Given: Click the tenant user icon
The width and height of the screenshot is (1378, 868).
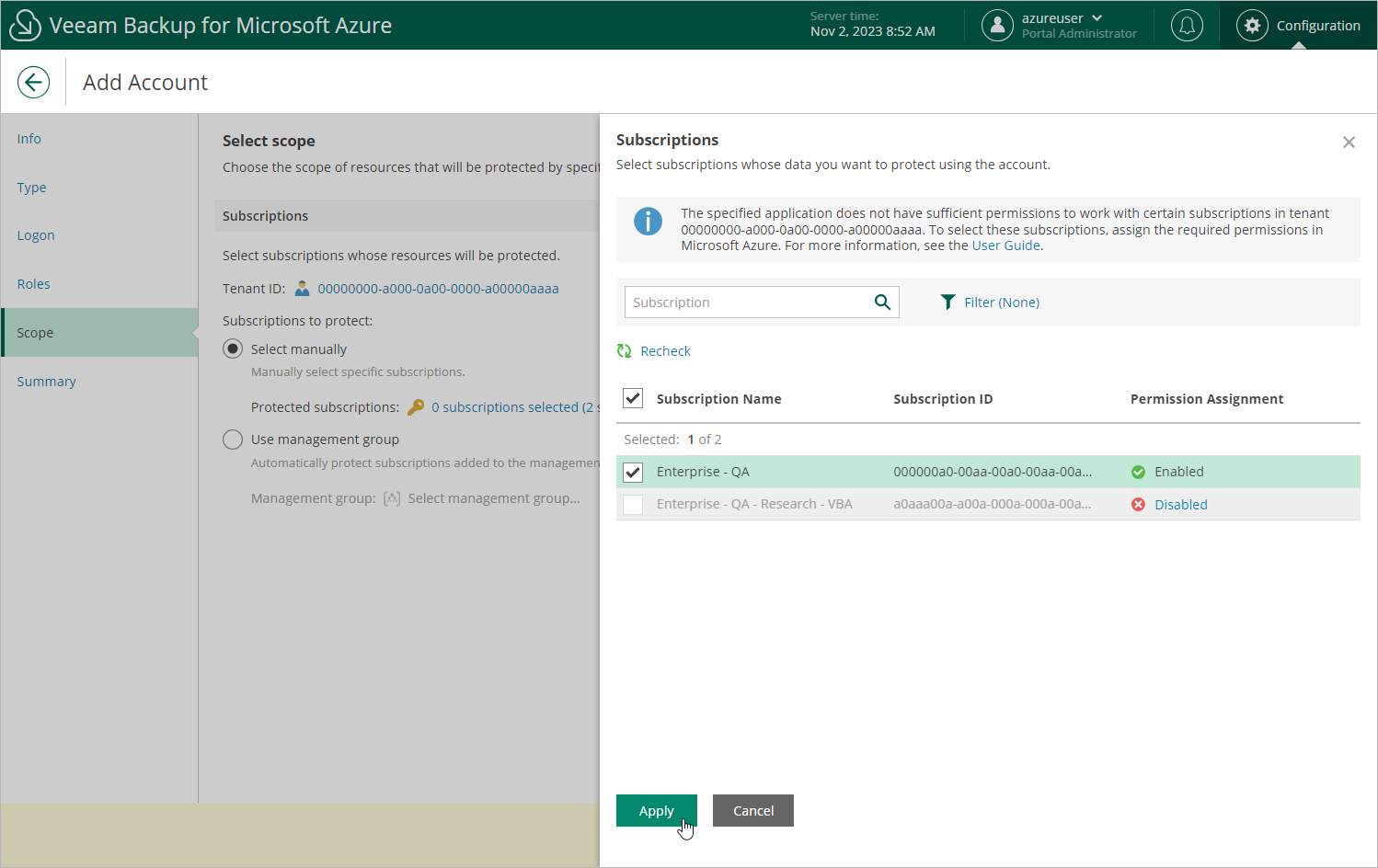Looking at the screenshot, I should point(302,289).
